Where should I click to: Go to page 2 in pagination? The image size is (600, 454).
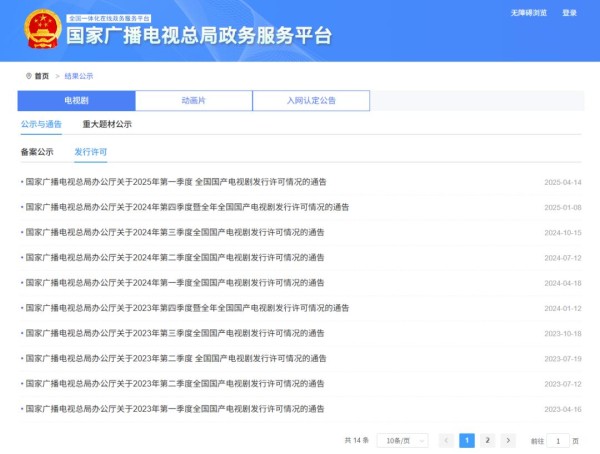[x=488, y=441]
